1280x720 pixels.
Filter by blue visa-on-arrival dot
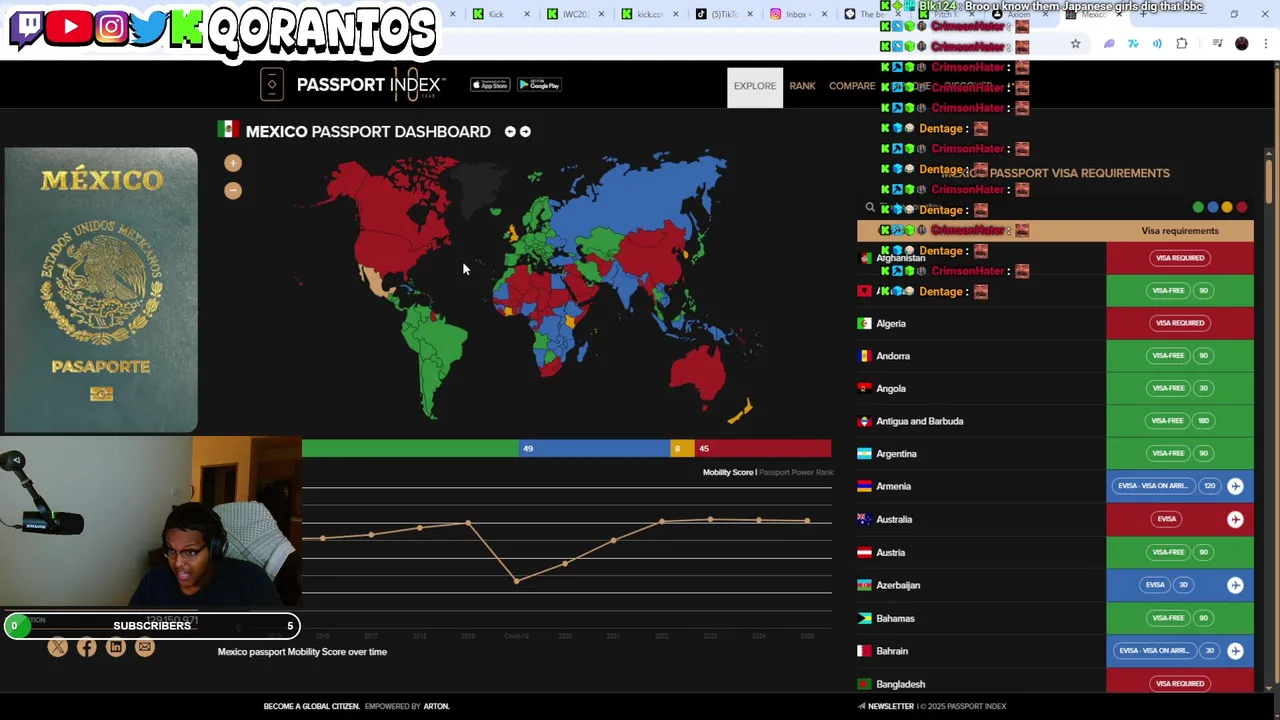[x=1213, y=208]
